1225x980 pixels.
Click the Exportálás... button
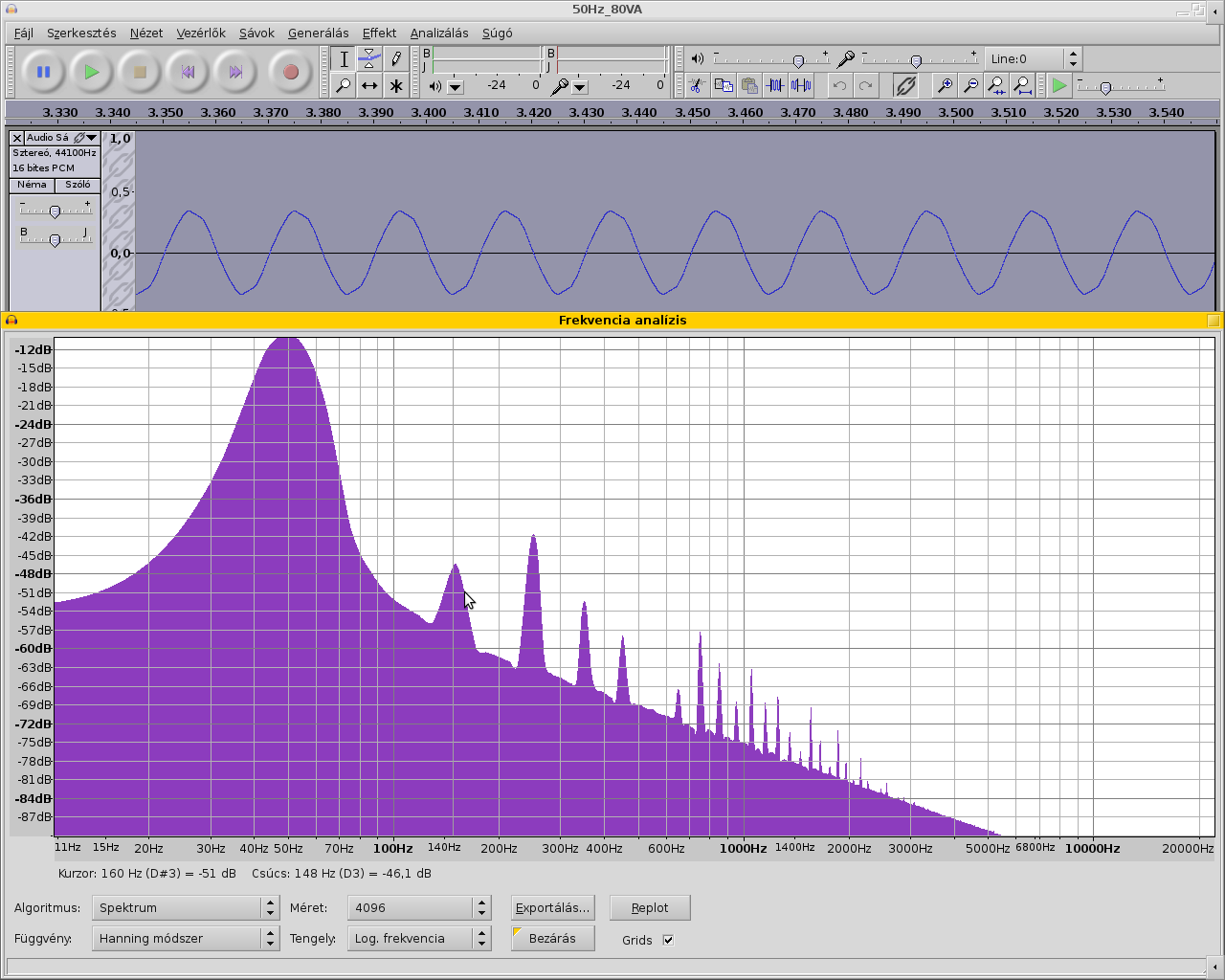point(552,908)
